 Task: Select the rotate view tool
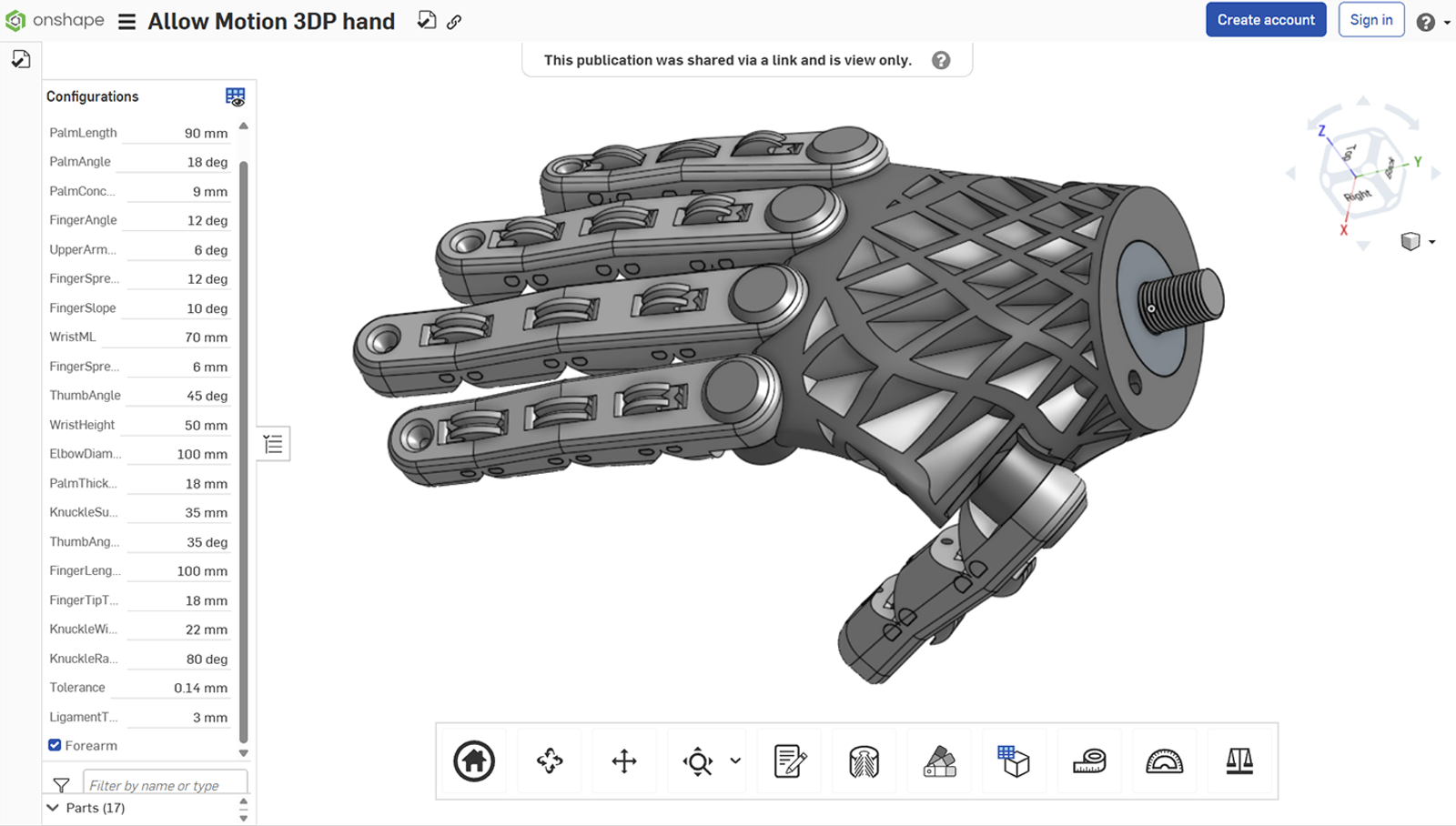coord(550,761)
